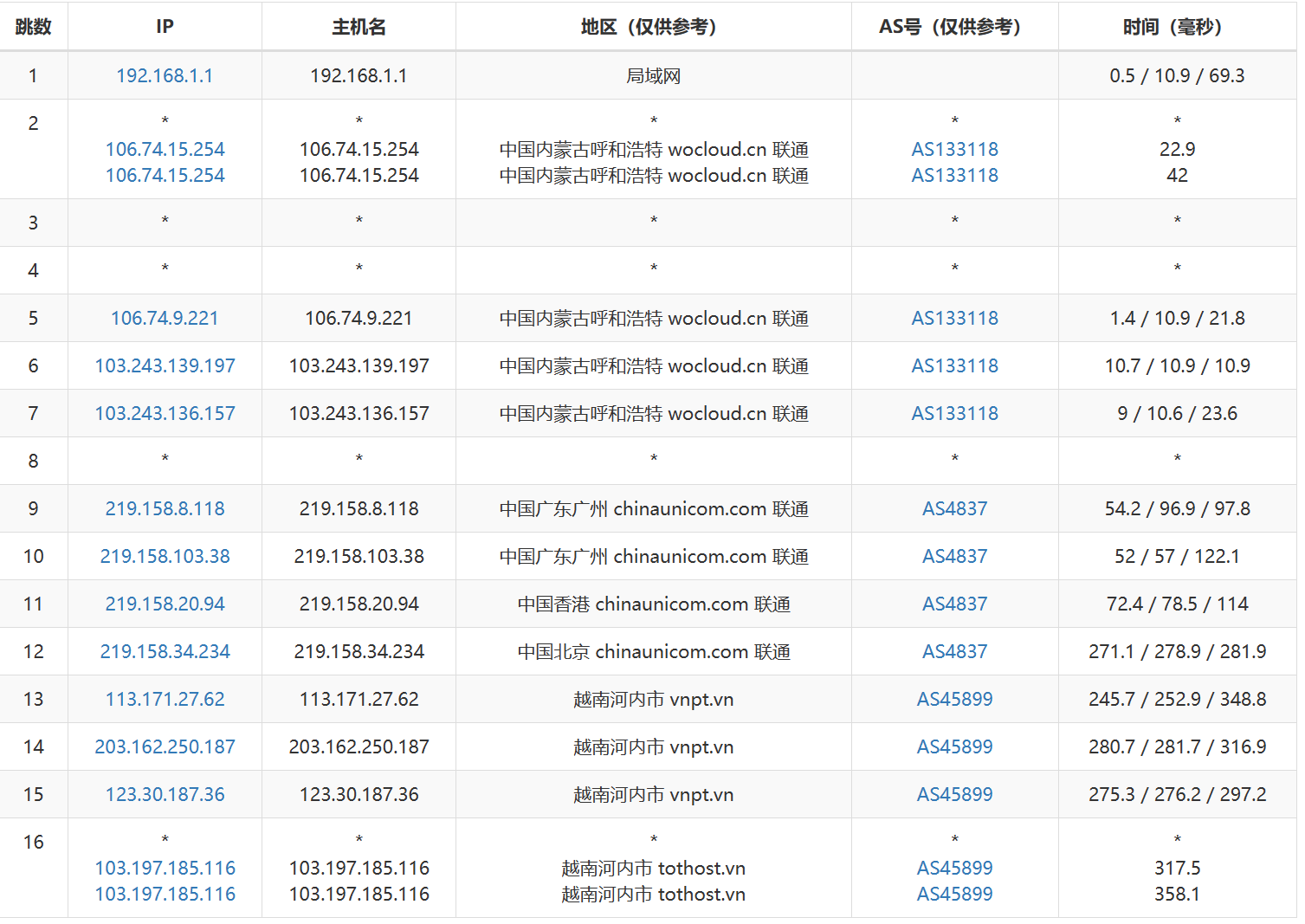Open AS133118 link in hop 7 row
The height and width of the screenshot is (924, 1305).
click(954, 414)
